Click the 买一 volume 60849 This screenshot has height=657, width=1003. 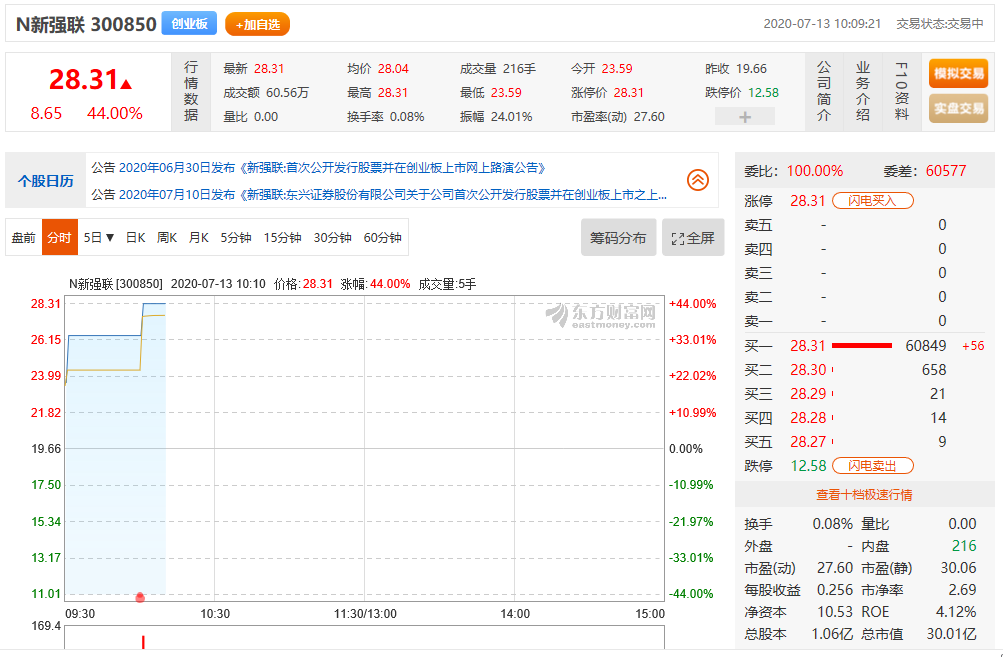click(x=926, y=346)
